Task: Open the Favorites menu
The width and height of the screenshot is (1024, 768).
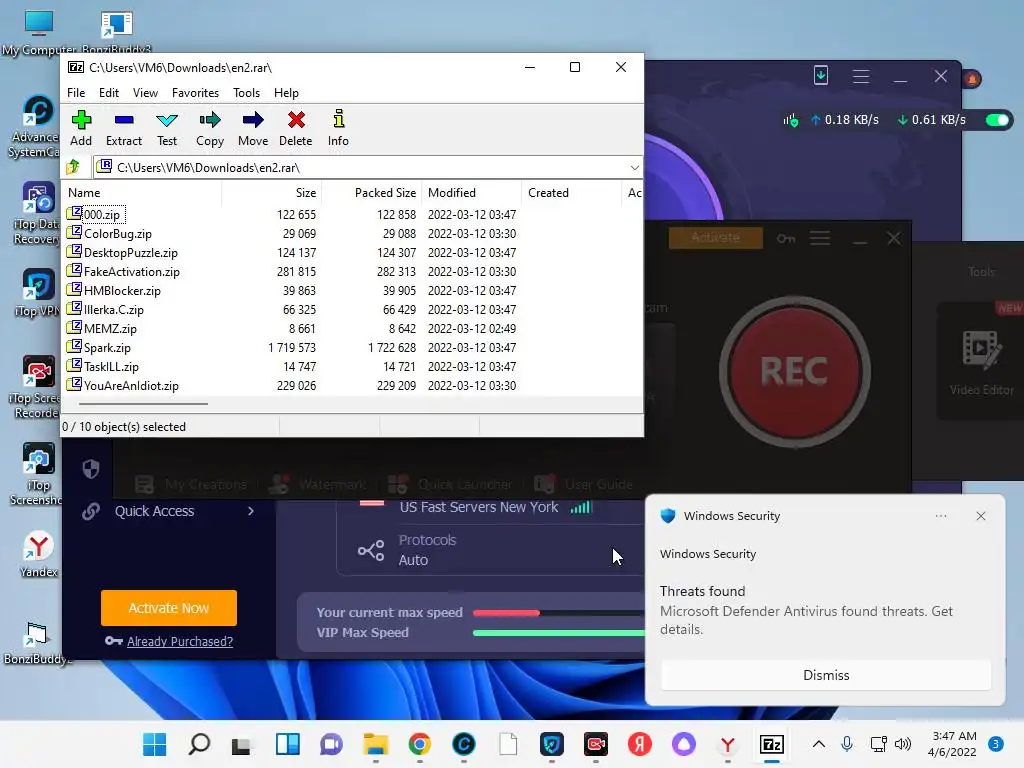Action: coord(195,93)
